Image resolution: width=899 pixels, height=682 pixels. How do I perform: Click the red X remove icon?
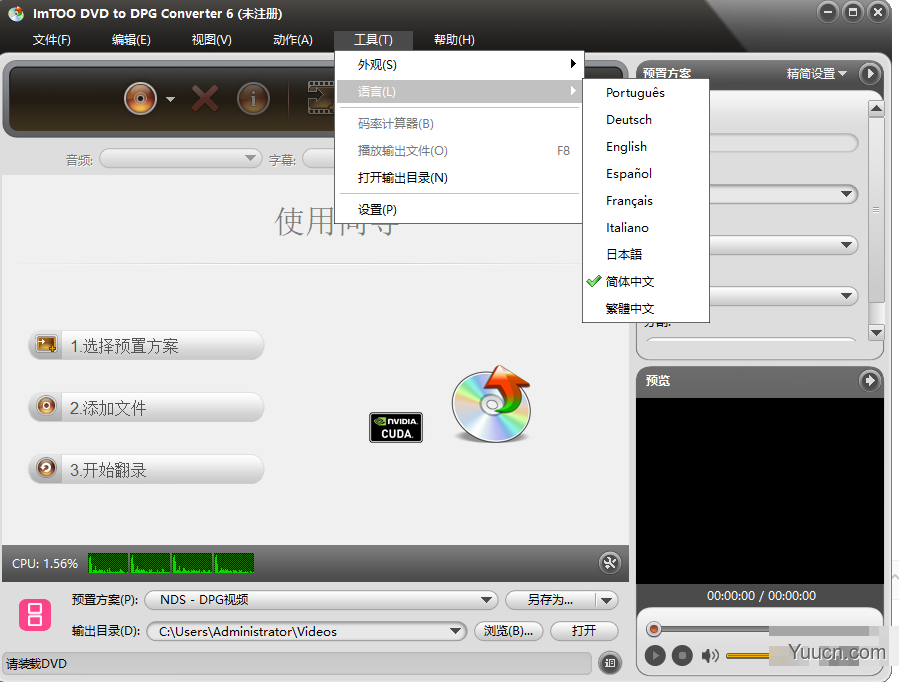205,99
